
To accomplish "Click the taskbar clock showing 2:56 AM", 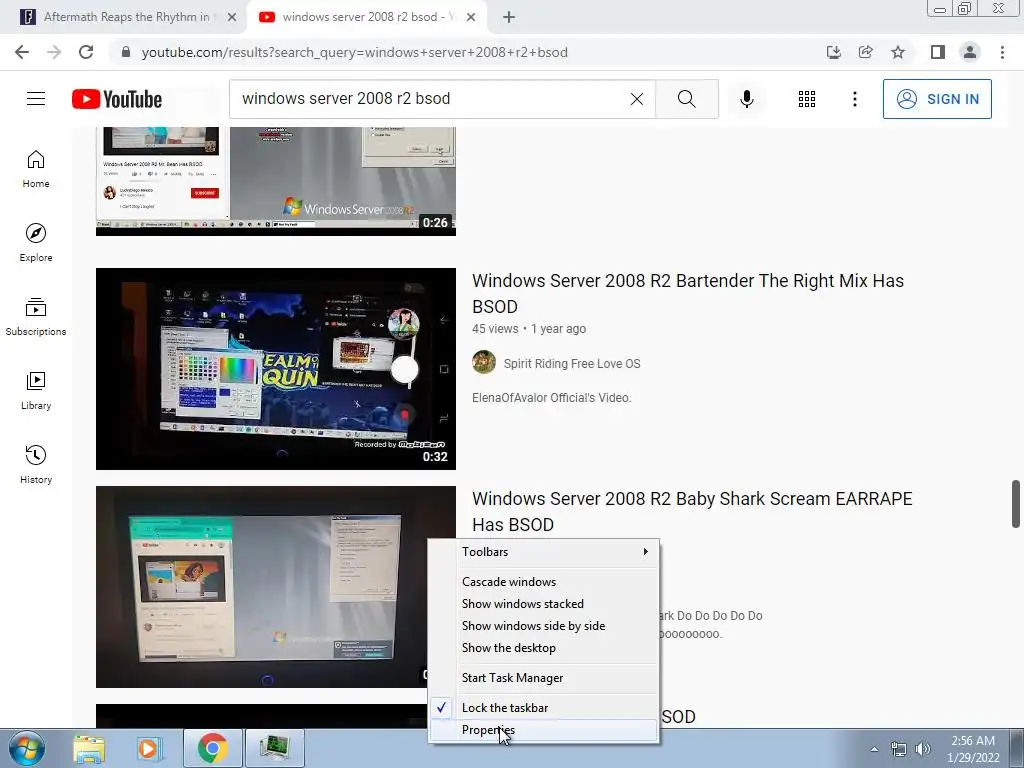I will [x=973, y=749].
